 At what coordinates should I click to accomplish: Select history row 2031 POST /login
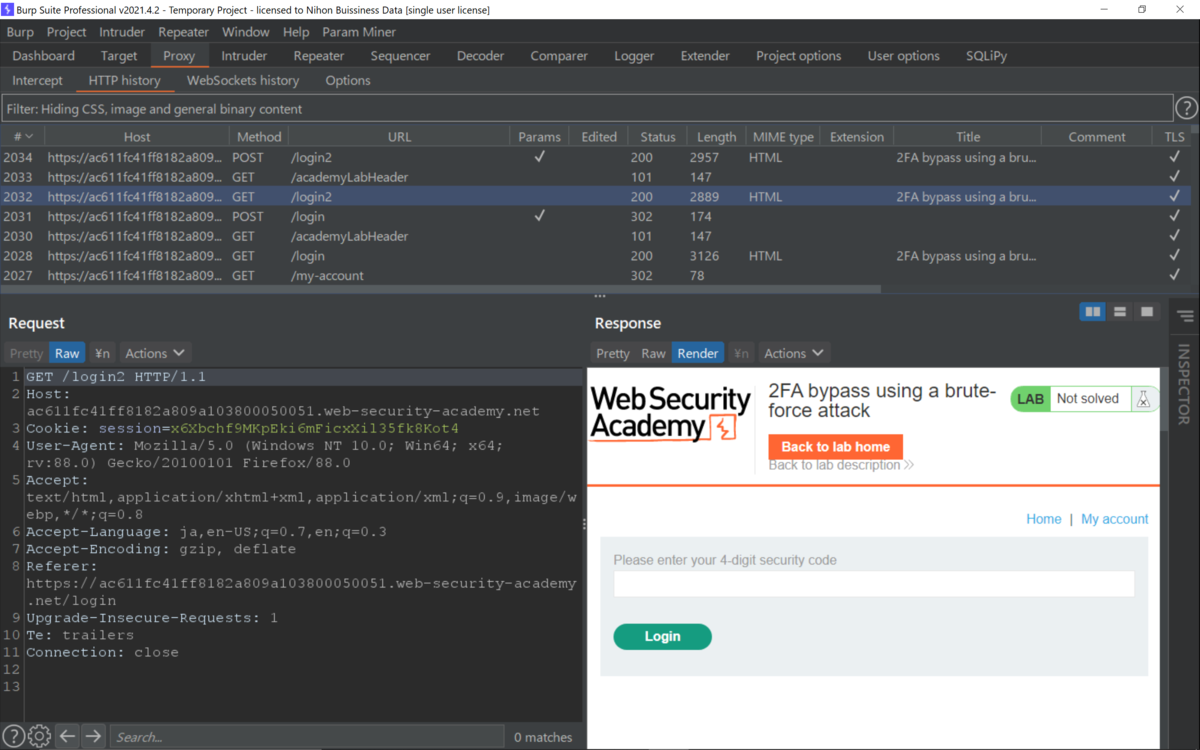(x=595, y=216)
